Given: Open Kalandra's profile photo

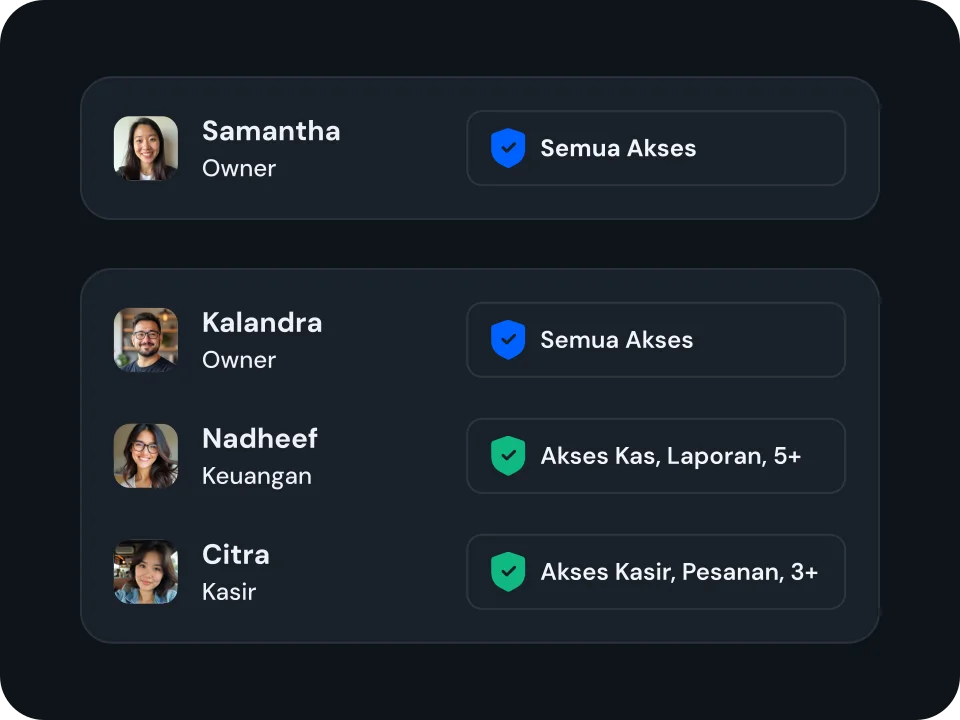Looking at the screenshot, I should pos(146,340).
